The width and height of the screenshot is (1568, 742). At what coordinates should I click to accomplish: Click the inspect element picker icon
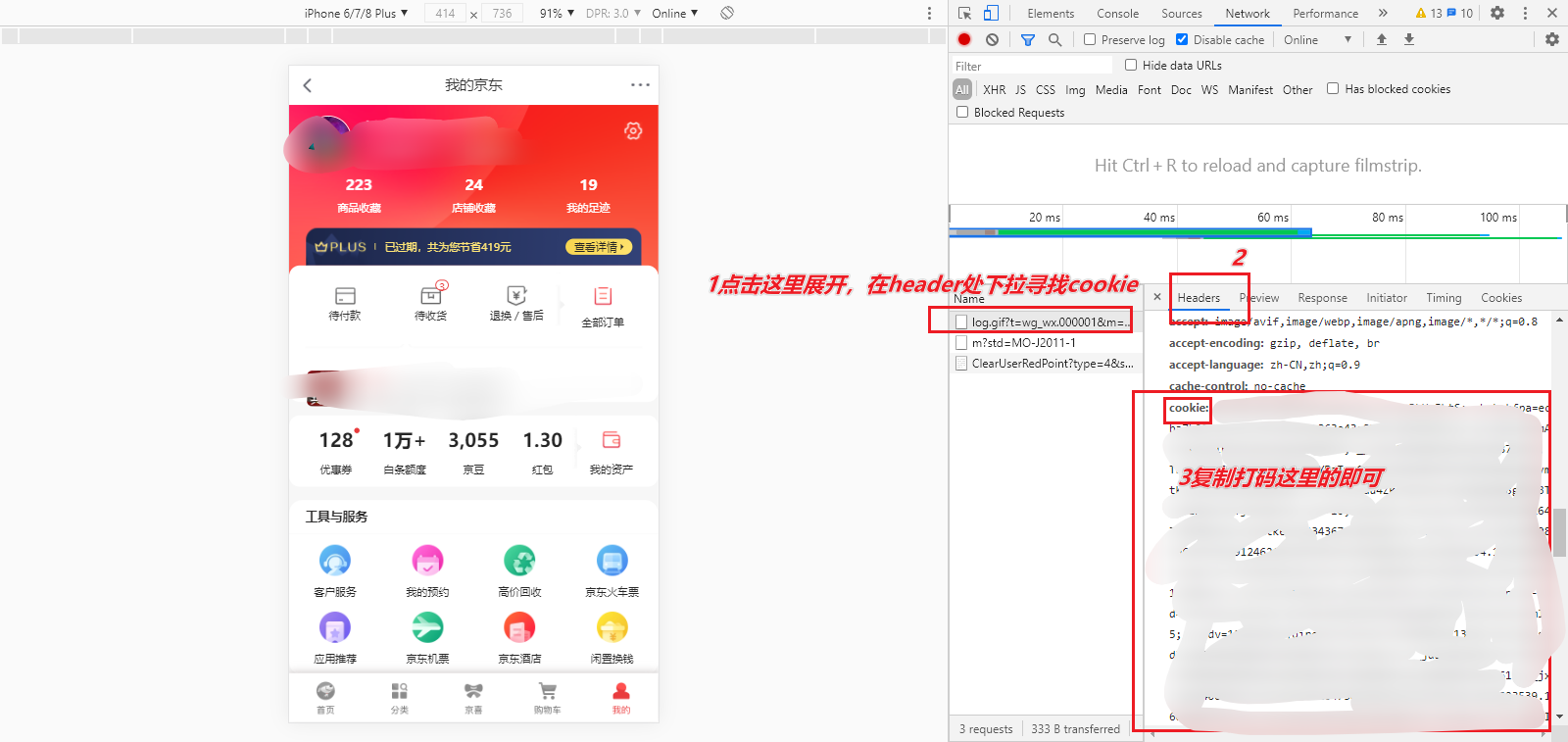[x=964, y=13]
